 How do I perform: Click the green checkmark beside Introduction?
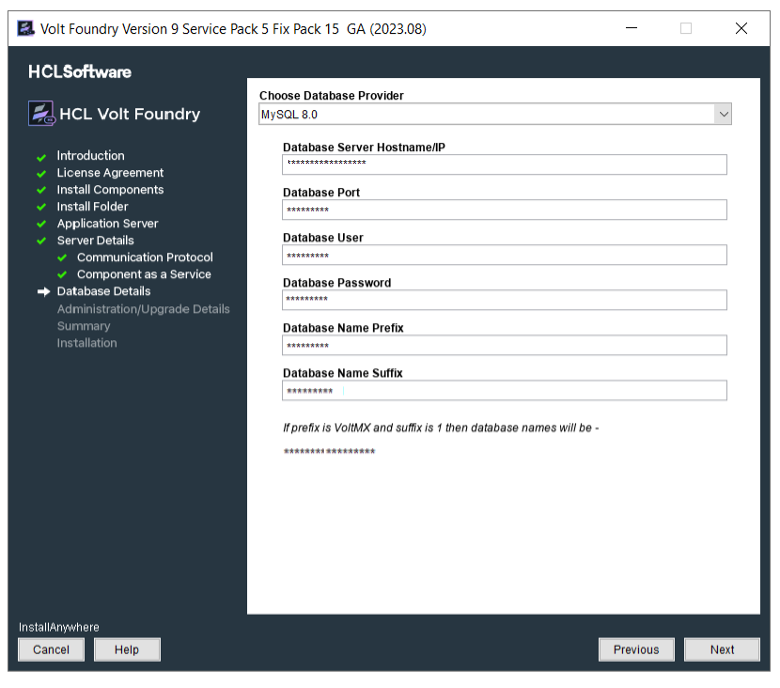click(42, 157)
